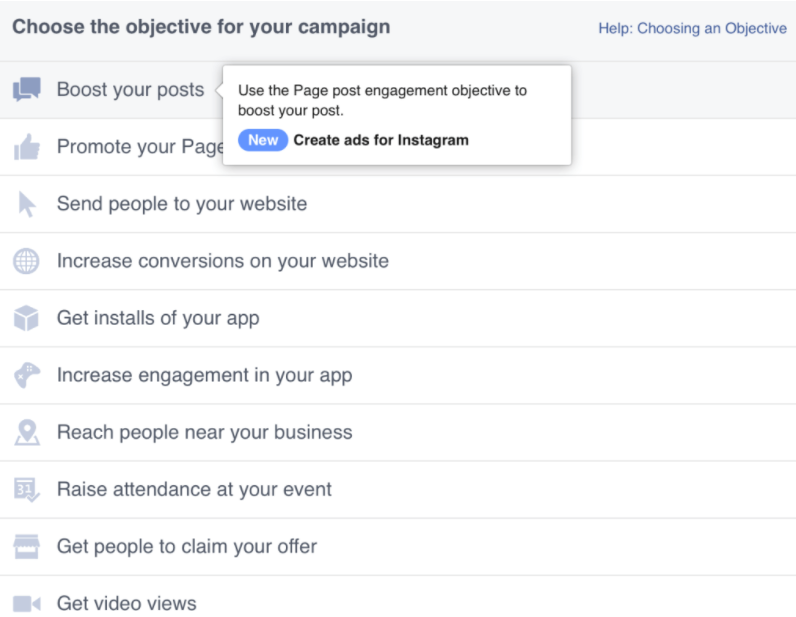Click the cursor arrow icon for website clicks
This screenshot has height=617, width=796.
[x=27, y=205]
